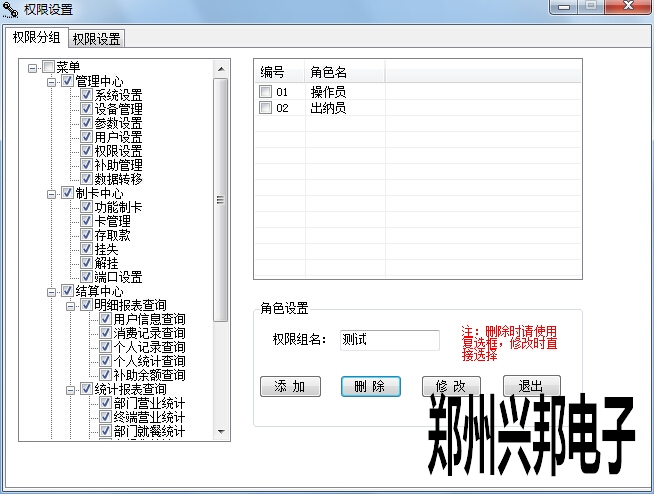Uncheck the 统计报表查询 checkbox
The height and width of the screenshot is (494, 654).
coord(86,389)
